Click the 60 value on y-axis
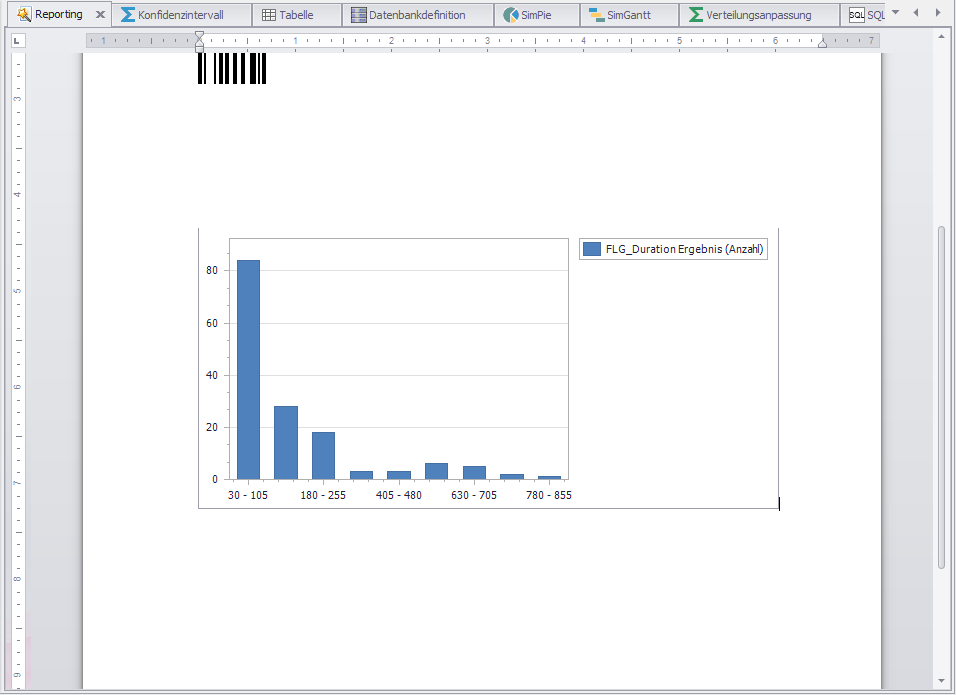The width and height of the screenshot is (956, 695). click(x=212, y=323)
